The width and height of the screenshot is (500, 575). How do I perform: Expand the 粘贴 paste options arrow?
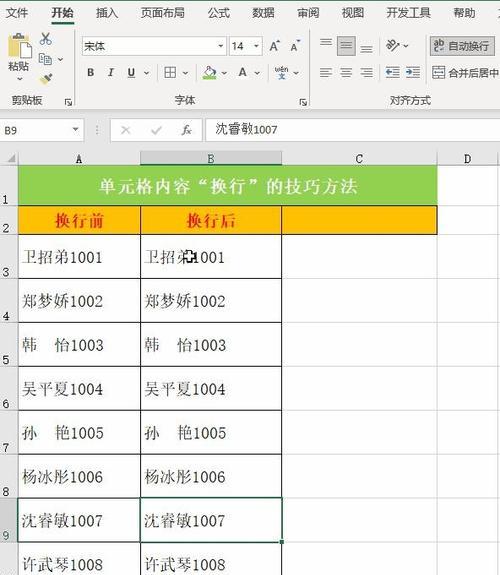19,78
